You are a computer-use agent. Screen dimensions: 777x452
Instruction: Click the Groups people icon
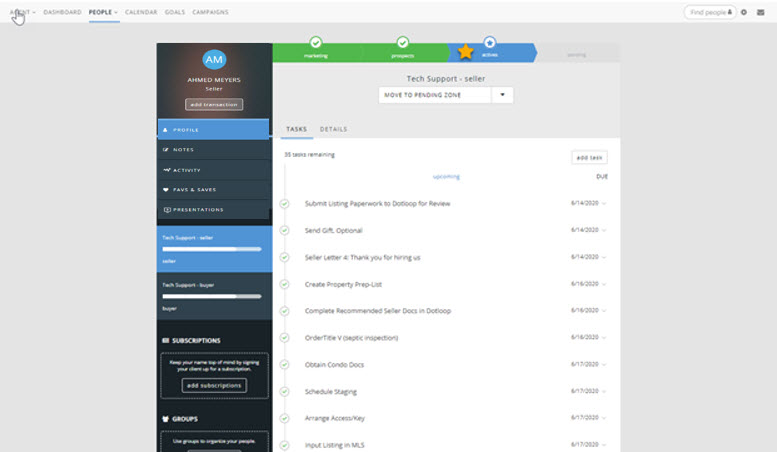pos(166,419)
